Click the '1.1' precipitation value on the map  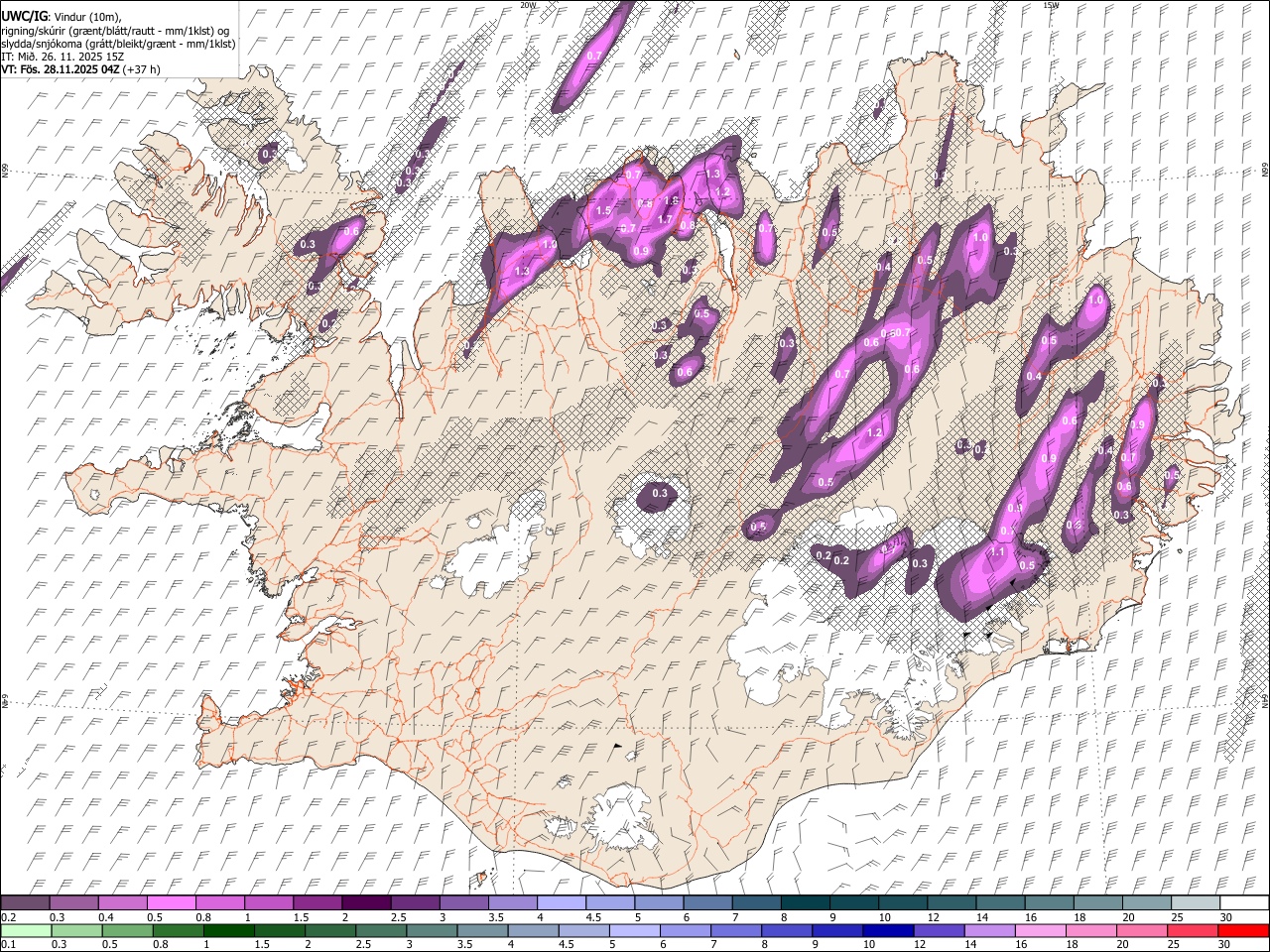(998, 551)
